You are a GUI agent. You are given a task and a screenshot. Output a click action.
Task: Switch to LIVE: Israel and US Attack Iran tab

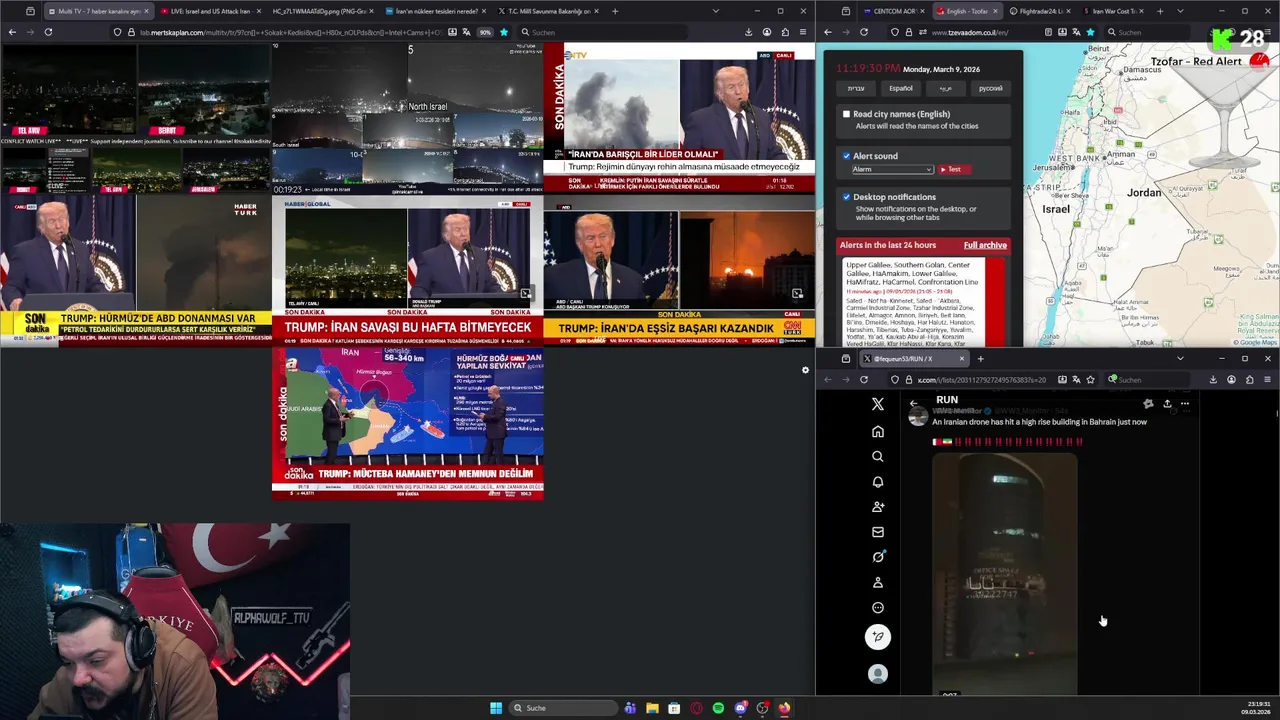[209, 11]
